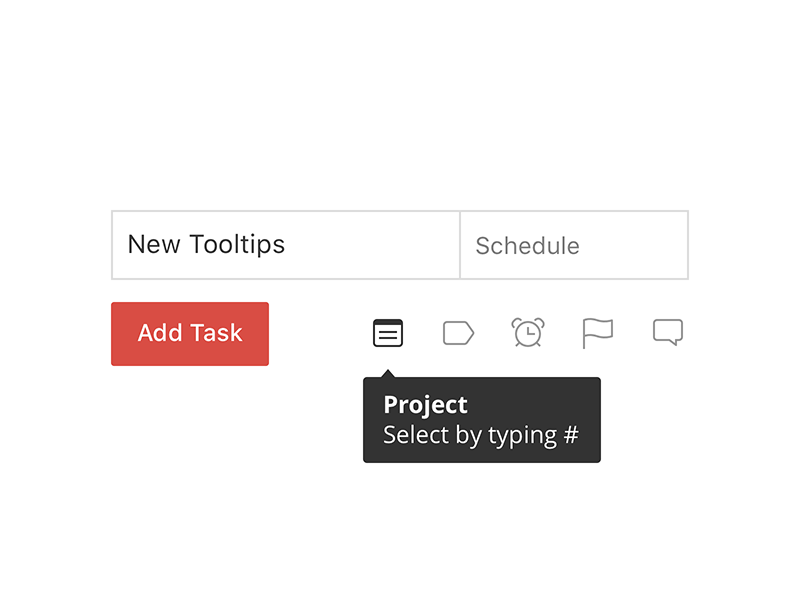Screen dimensions: 800x600
Task: Choose priority via the flag icon
Action: click(x=597, y=333)
